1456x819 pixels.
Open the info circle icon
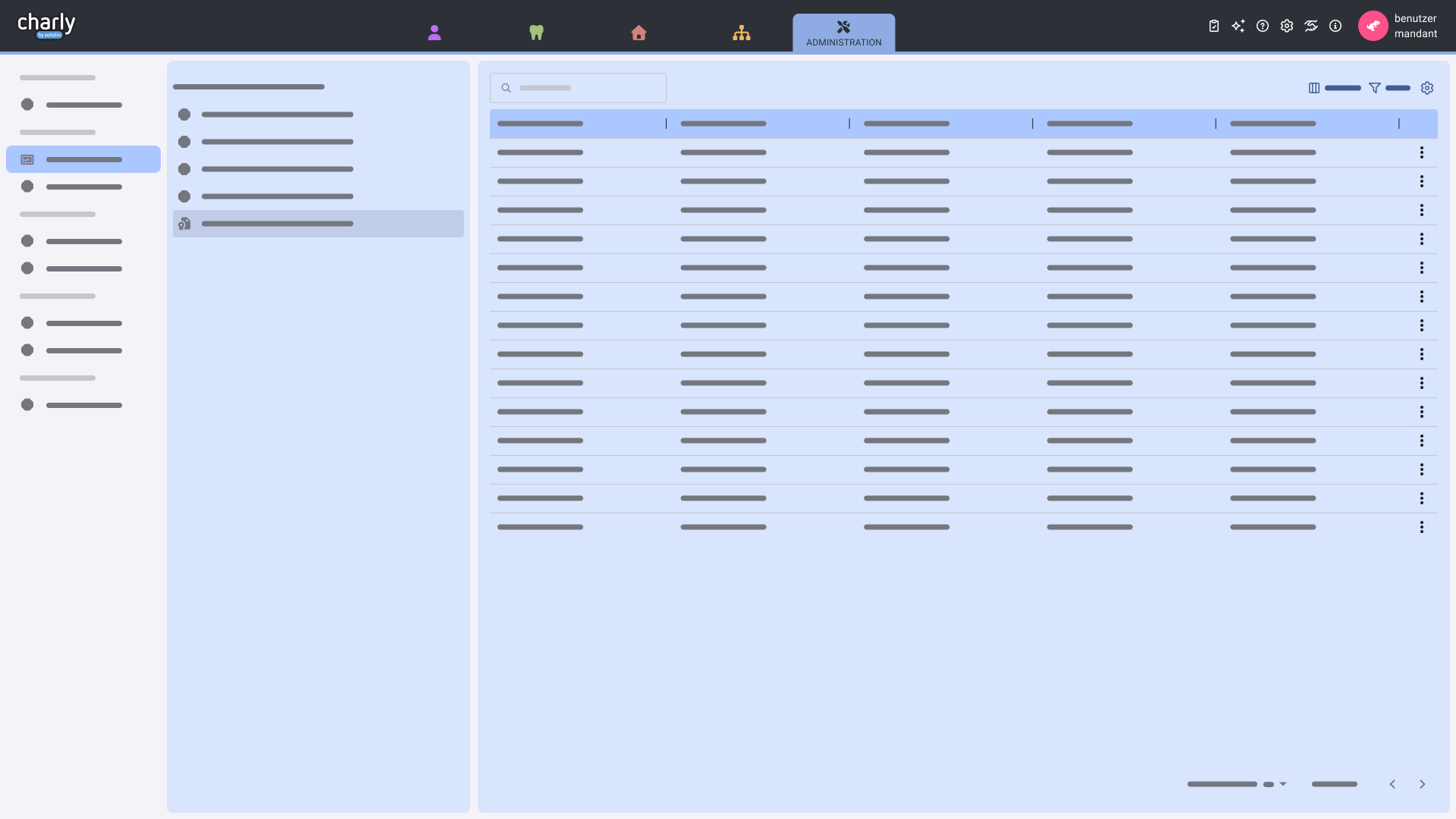click(1335, 26)
